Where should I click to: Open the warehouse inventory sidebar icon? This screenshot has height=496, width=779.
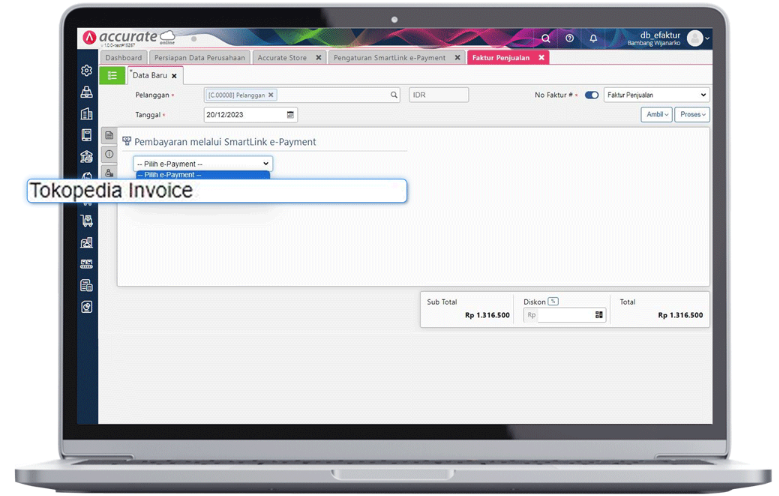[x=86, y=242]
